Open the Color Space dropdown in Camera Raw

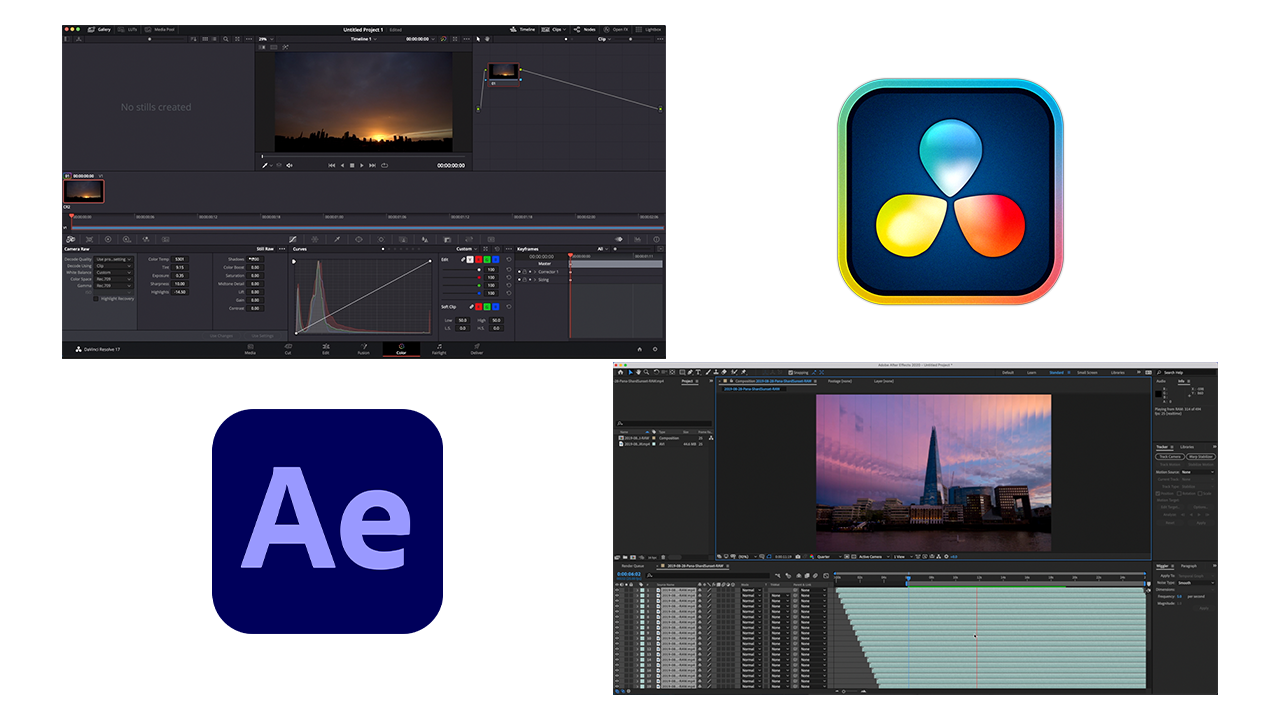[114, 278]
